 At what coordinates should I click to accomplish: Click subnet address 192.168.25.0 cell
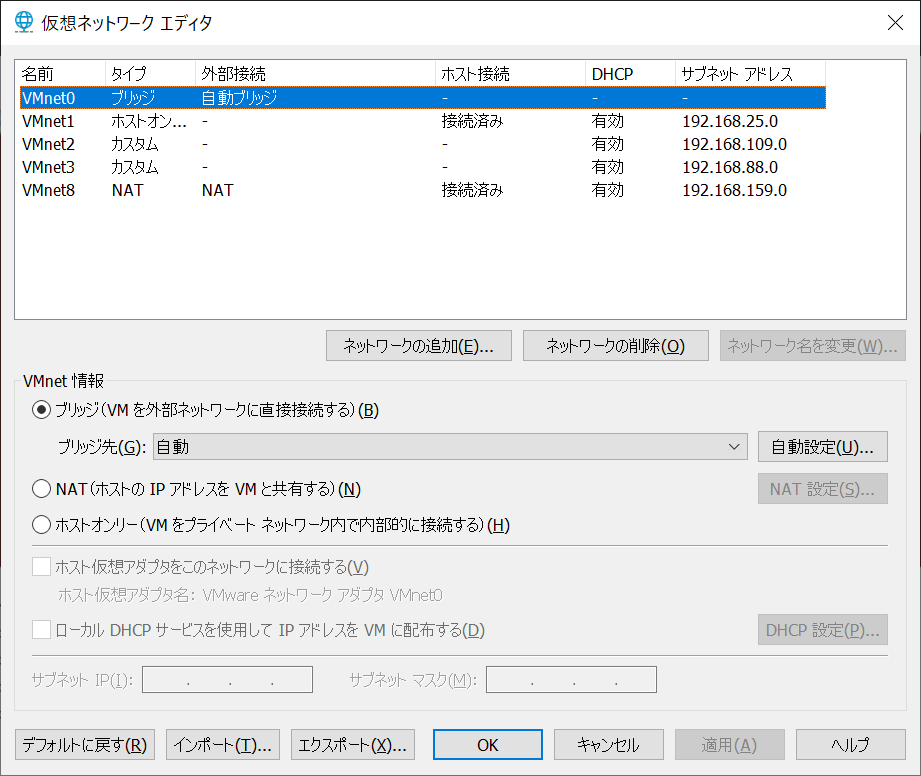(x=730, y=121)
